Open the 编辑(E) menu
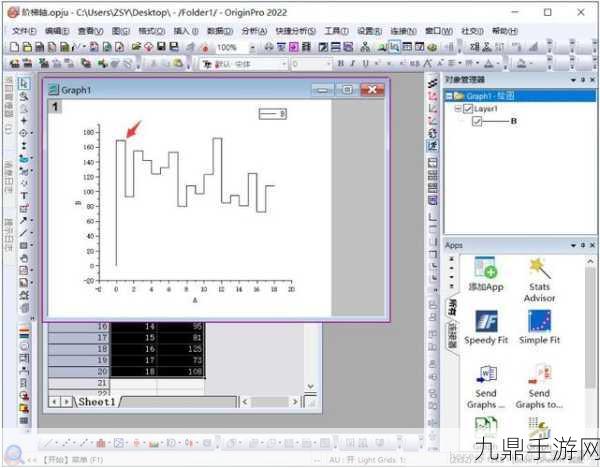600x468 pixels. (x=57, y=31)
